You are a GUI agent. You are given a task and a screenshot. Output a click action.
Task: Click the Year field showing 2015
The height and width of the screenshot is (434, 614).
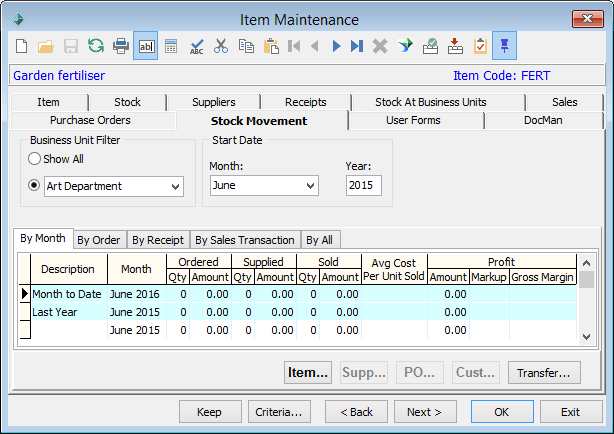(x=364, y=185)
